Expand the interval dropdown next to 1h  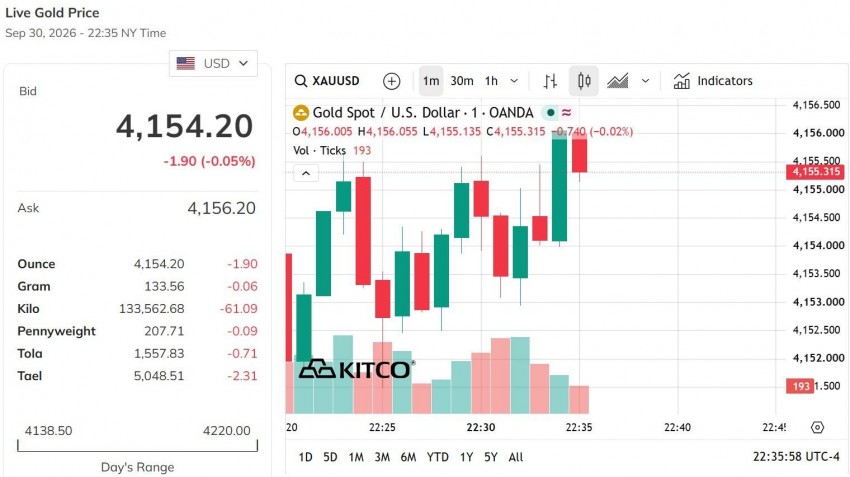[514, 81]
